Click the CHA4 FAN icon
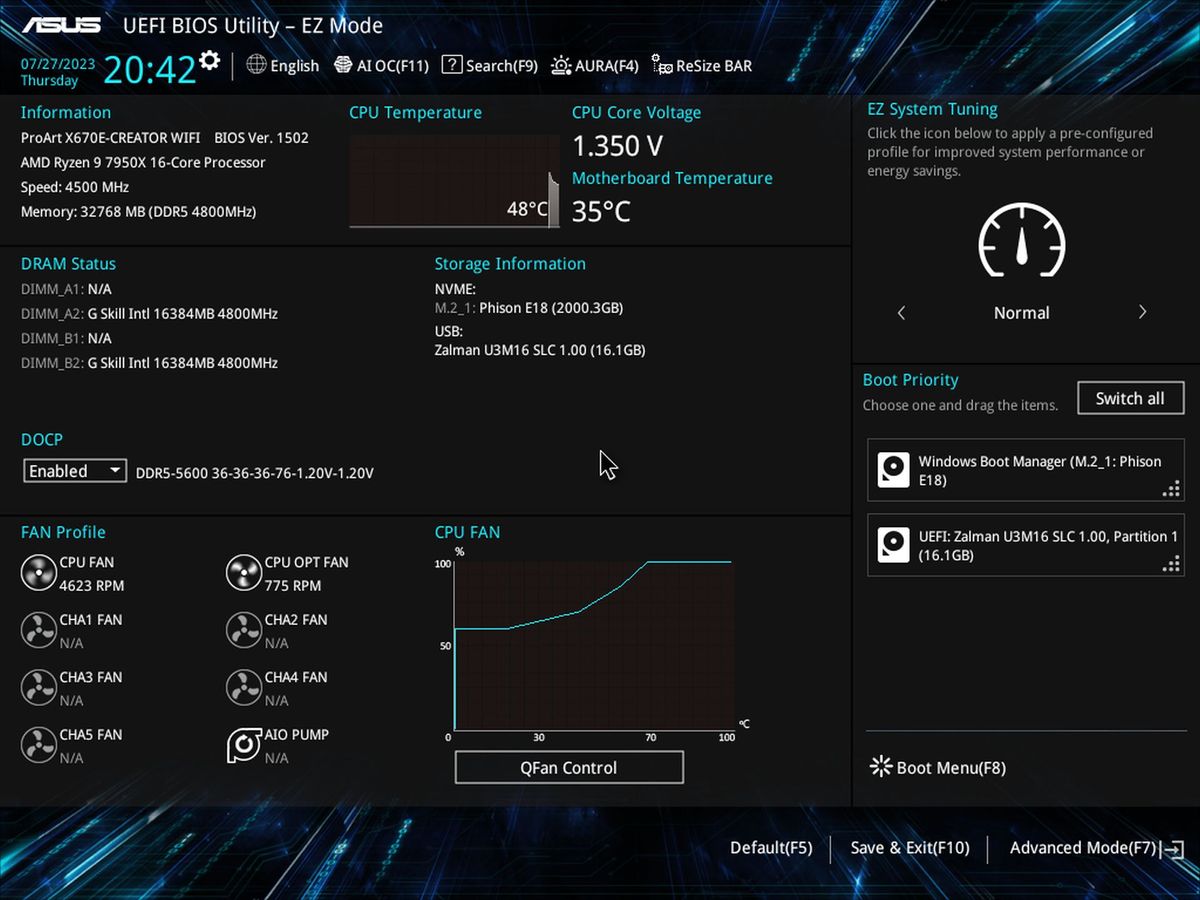This screenshot has height=900, width=1200. 243,688
